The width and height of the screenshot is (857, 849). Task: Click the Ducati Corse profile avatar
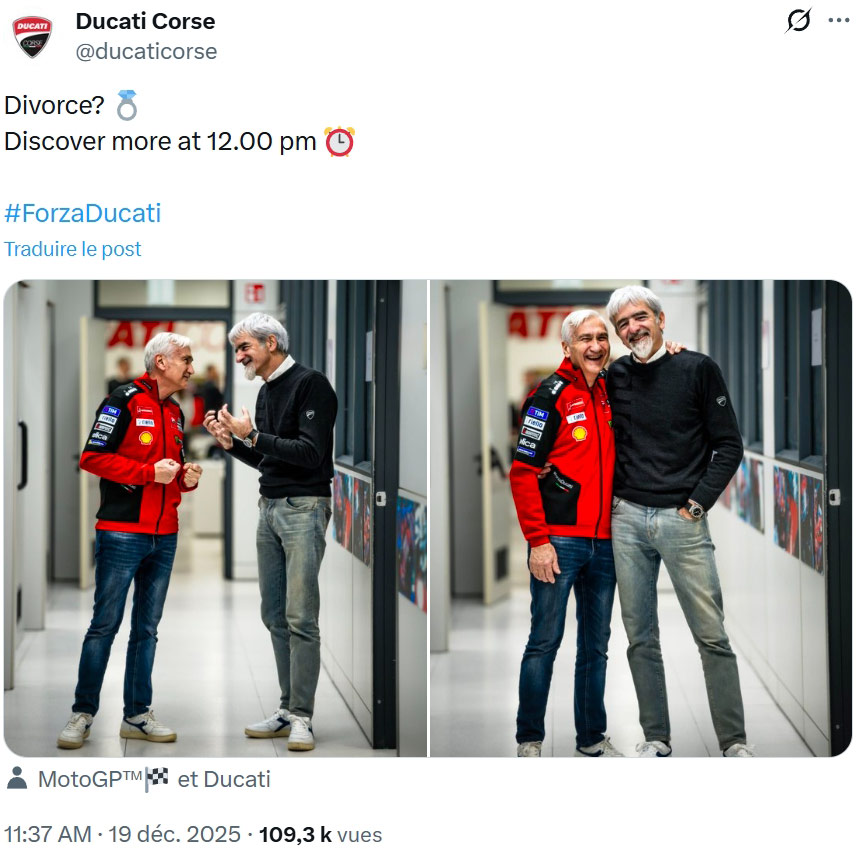click(32, 37)
